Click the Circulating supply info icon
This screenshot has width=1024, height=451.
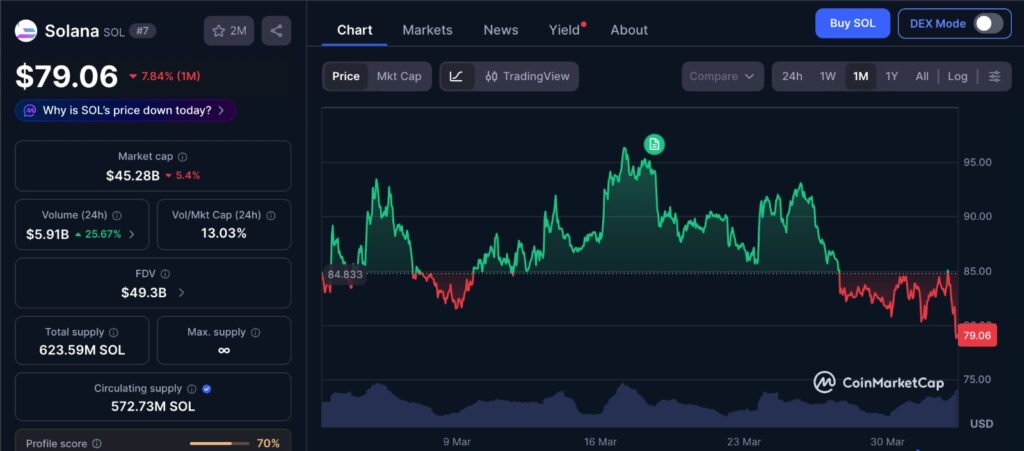(191, 389)
